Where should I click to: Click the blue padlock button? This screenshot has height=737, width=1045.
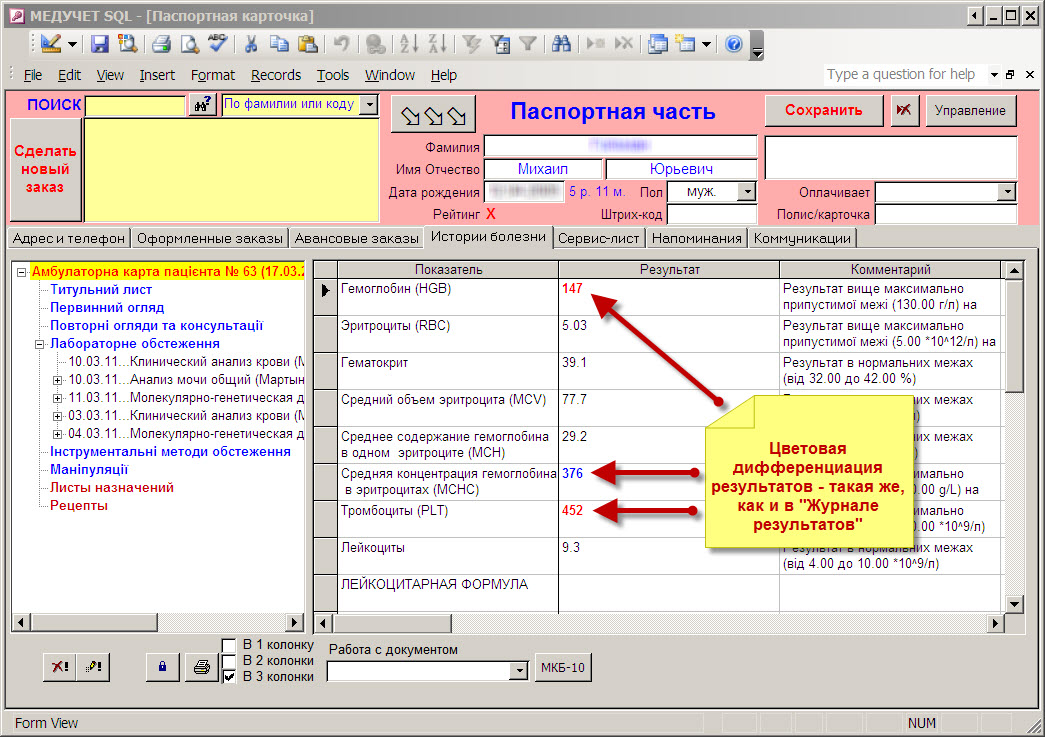pyautogui.click(x=162, y=666)
